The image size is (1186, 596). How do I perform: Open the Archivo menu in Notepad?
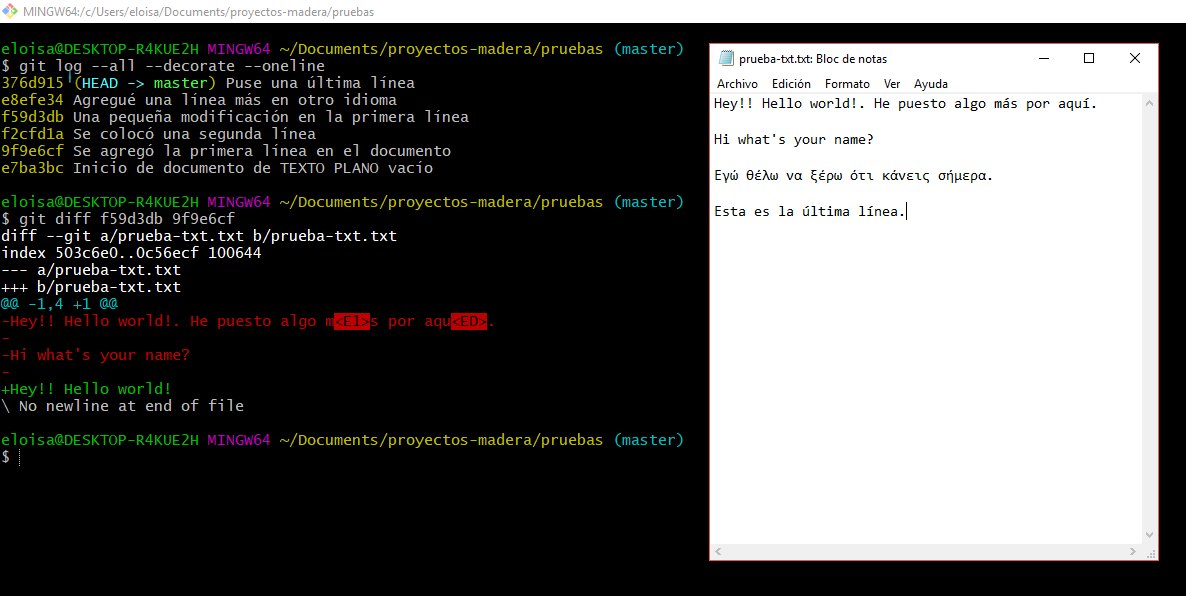[x=737, y=84]
